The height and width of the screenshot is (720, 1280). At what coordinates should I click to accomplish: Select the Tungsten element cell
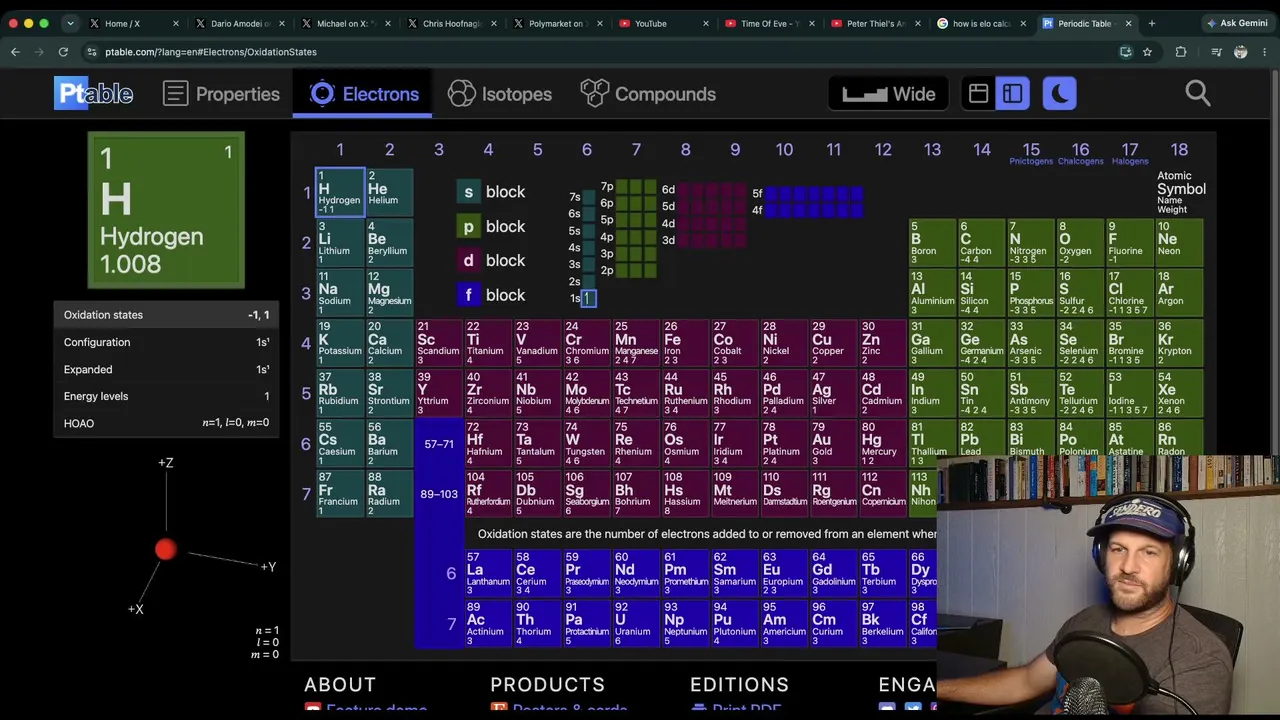pyautogui.click(x=586, y=442)
